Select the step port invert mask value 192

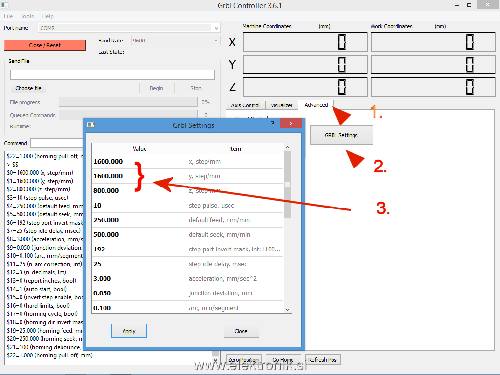point(99,249)
